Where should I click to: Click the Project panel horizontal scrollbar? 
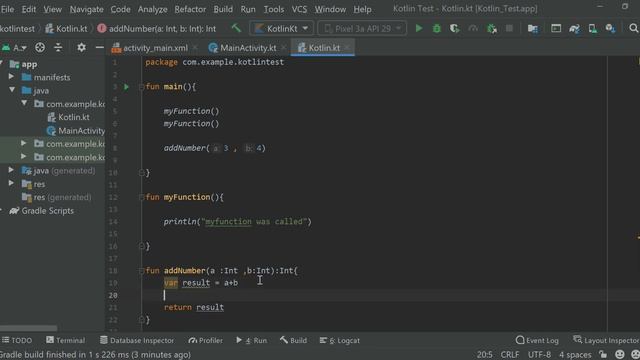[29, 328]
